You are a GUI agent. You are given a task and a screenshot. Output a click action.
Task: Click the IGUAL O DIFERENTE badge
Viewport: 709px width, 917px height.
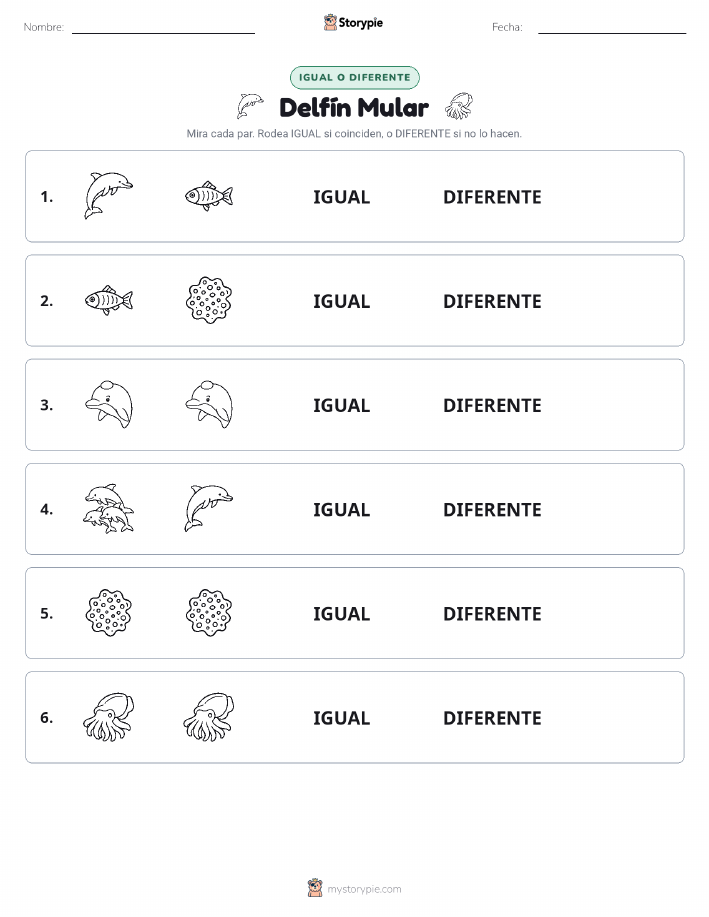coord(354,77)
